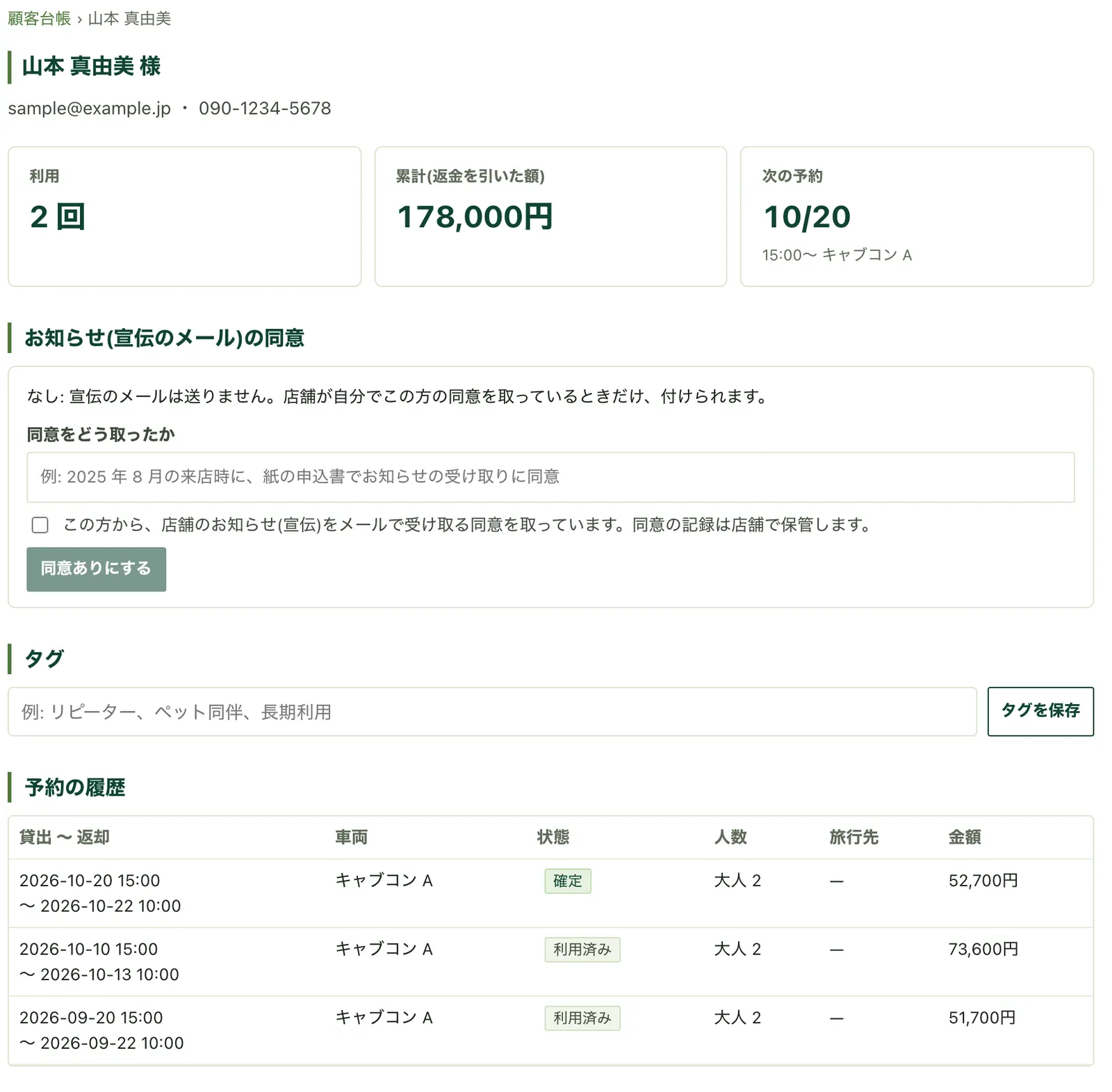Viewport: 1112px width, 1092px height.
Task: Click the 貸出 〜 返却 column header
Action: click(x=65, y=837)
